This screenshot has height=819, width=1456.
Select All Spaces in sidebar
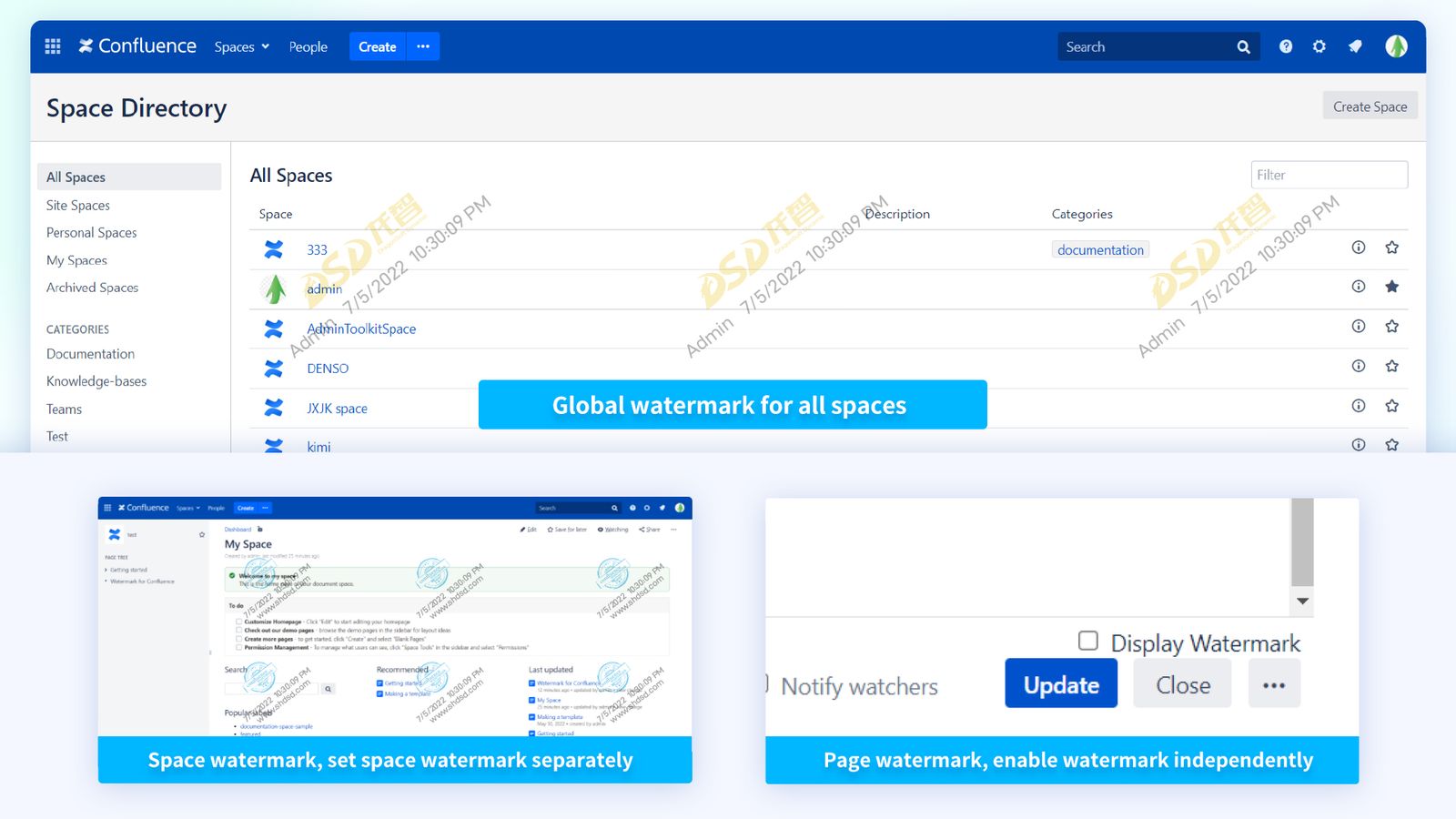coord(129,177)
